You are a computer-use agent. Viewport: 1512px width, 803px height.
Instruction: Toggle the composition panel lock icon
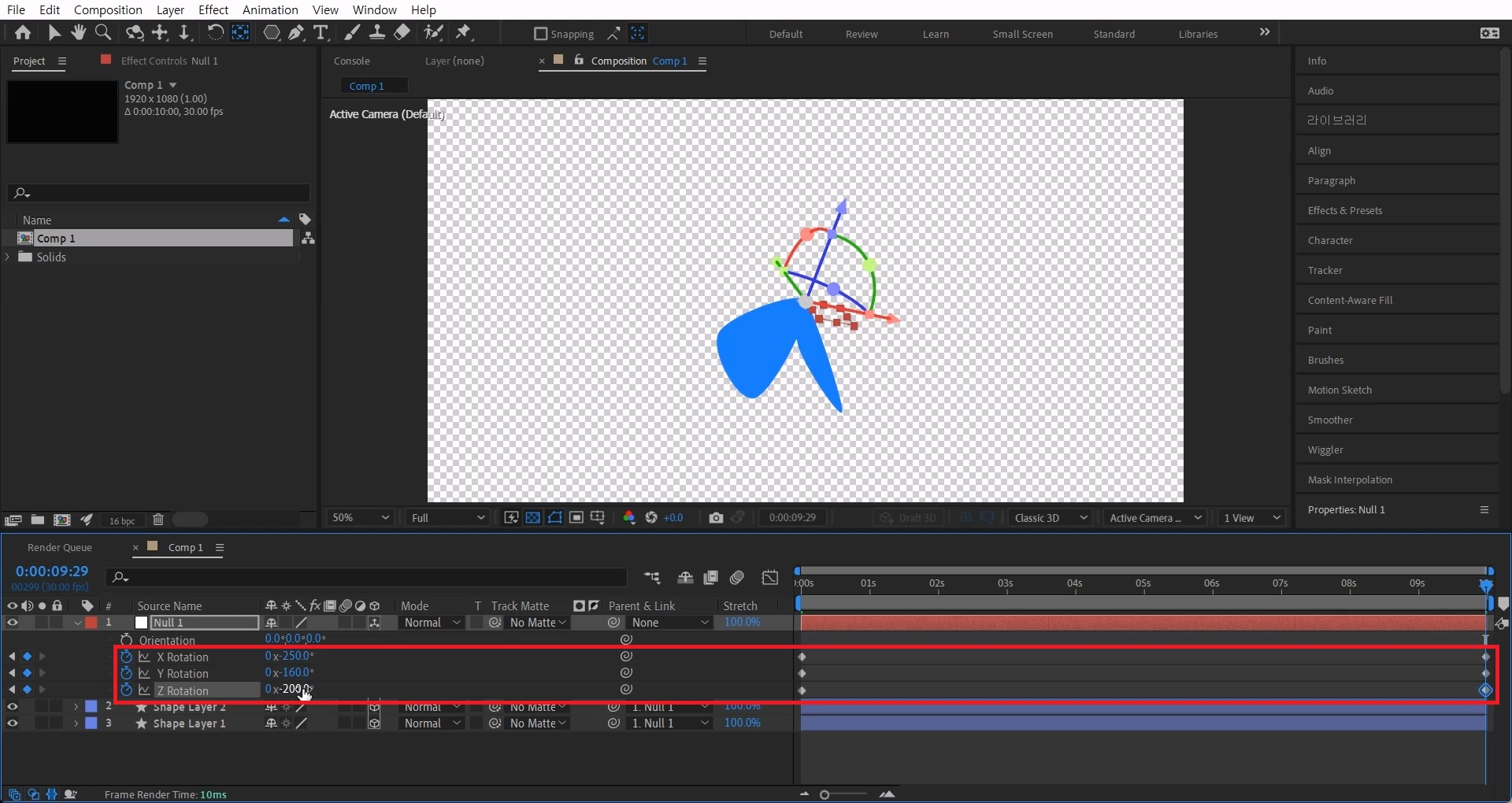click(x=579, y=60)
